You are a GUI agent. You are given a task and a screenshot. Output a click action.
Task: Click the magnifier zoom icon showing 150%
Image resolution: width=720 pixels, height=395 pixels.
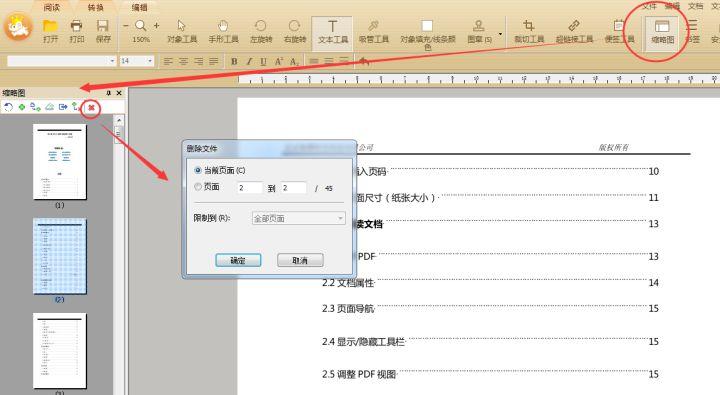[141, 26]
